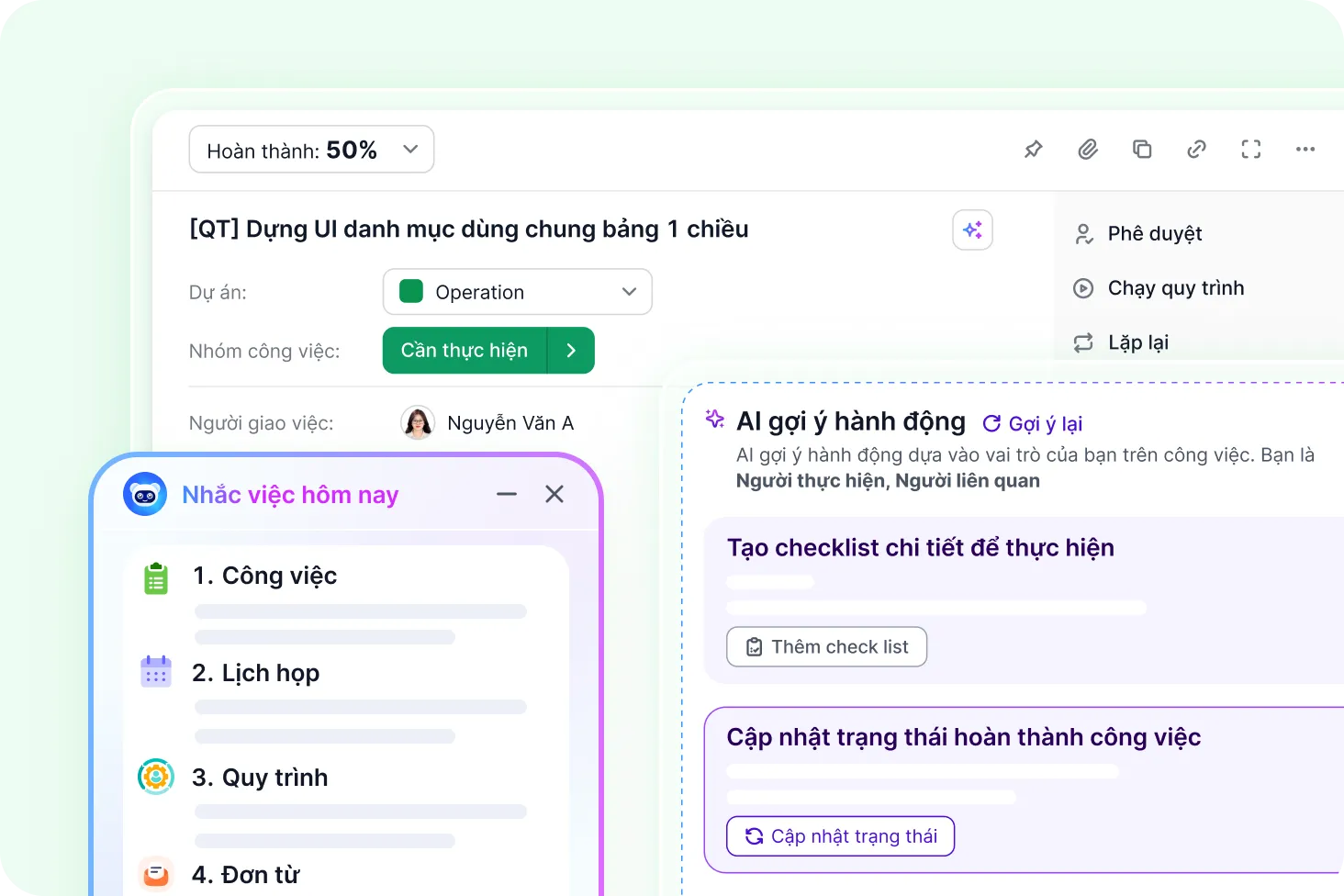Click the arrow on Cần thực hiện button
Image resolution: width=1344 pixels, height=896 pixels.
click(x=571, y=351)
